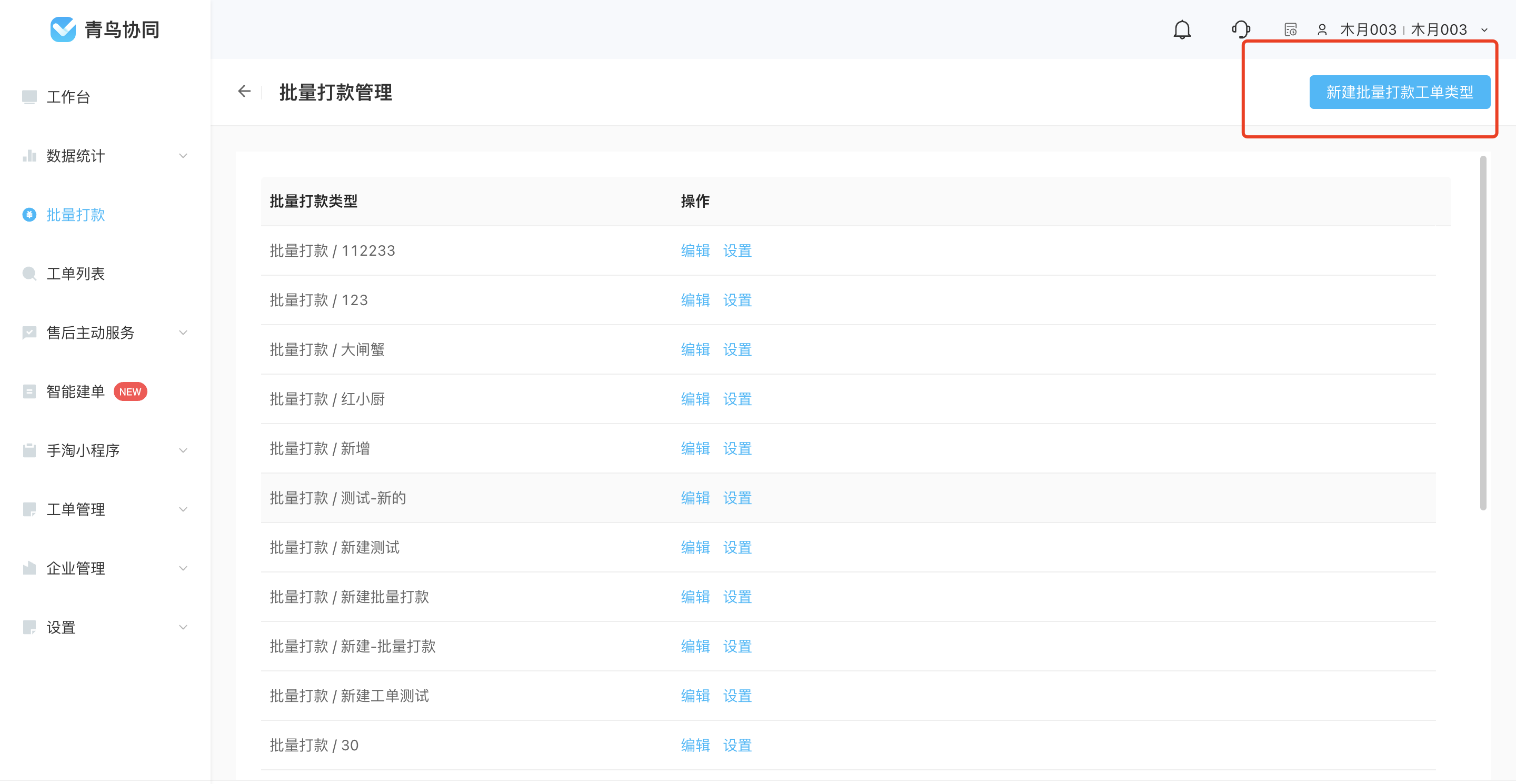Image resolution: width=1516 pixels, height=784 pixels.
Task: Edit the 大闸蟹 payment type
Action: (x=695, y=349)
